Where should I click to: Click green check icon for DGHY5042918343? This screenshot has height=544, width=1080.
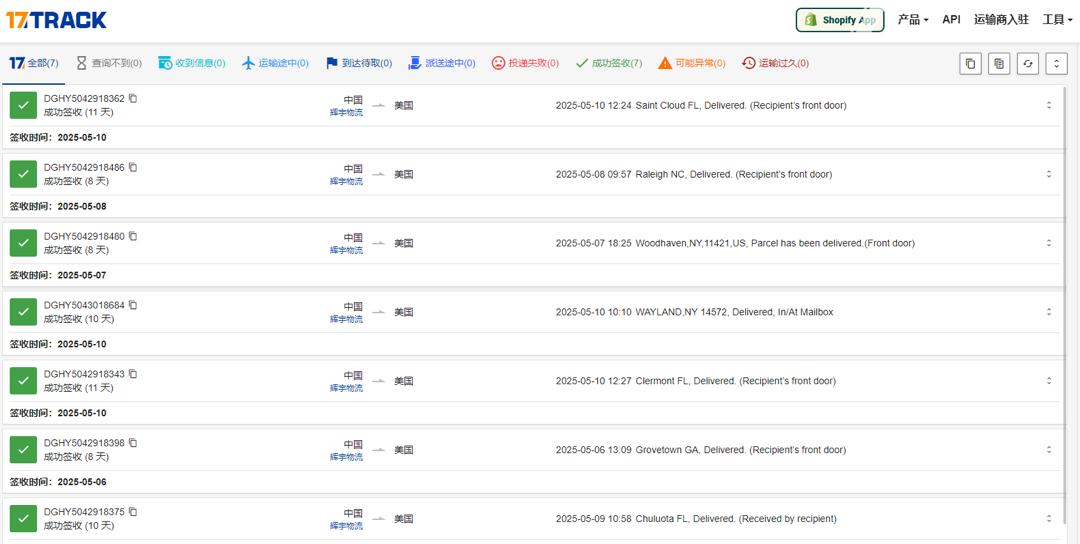[x=23, y=381]
